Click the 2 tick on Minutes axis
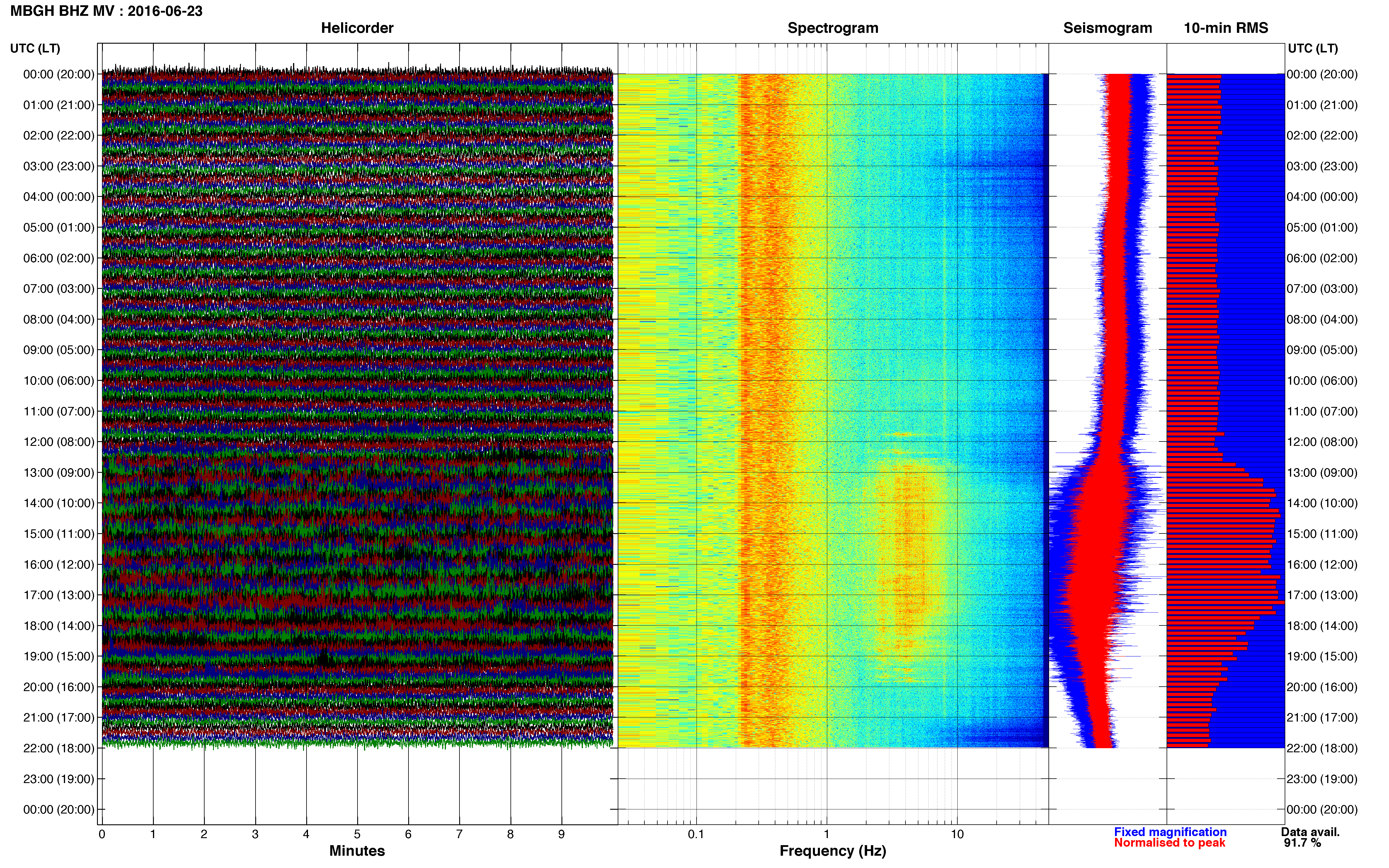This screenshot has height=868, width=1389. (204, 834)
